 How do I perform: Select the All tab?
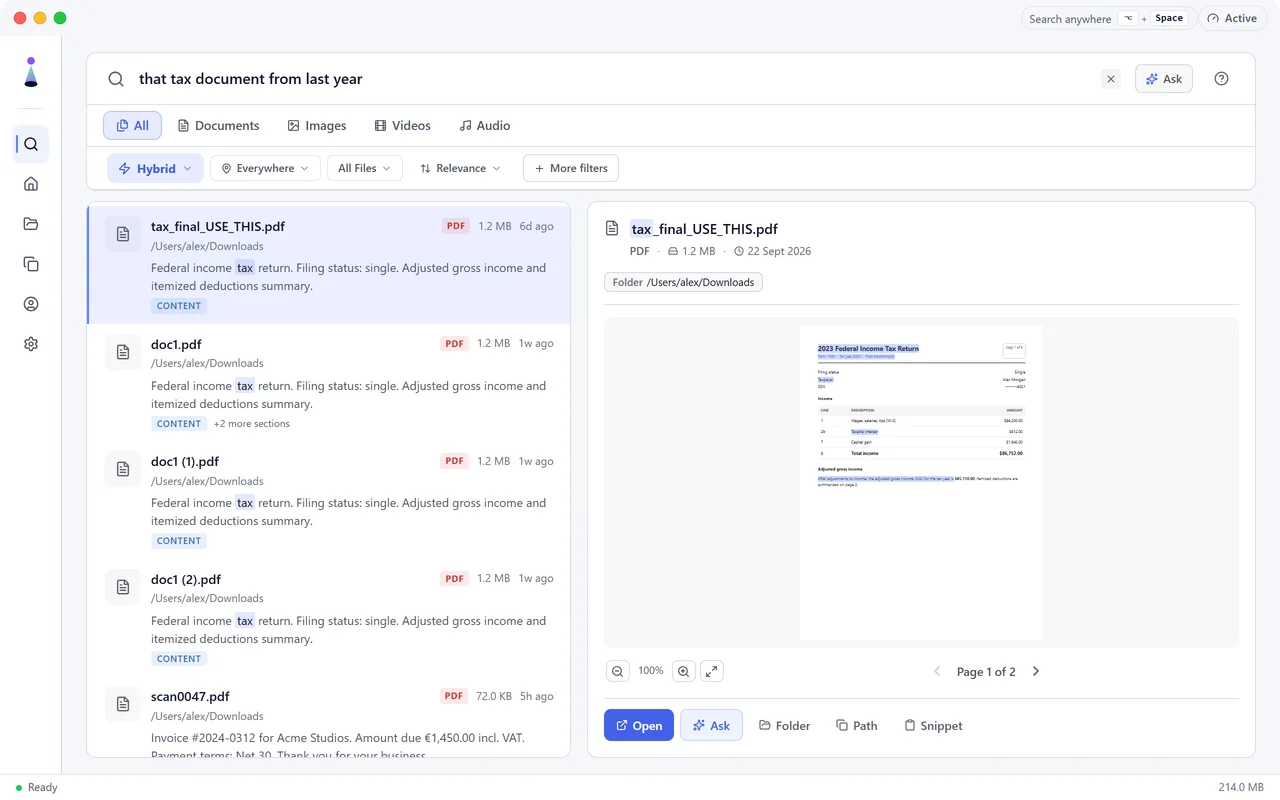click(133, 125)
